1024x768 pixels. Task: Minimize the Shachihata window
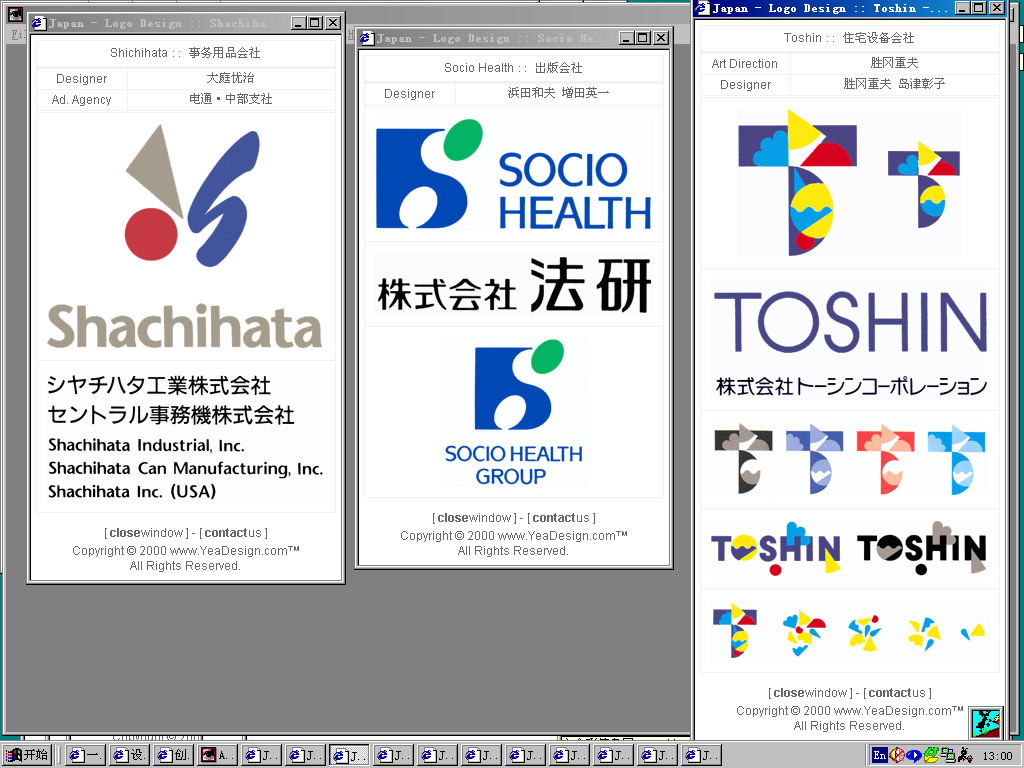299,24
